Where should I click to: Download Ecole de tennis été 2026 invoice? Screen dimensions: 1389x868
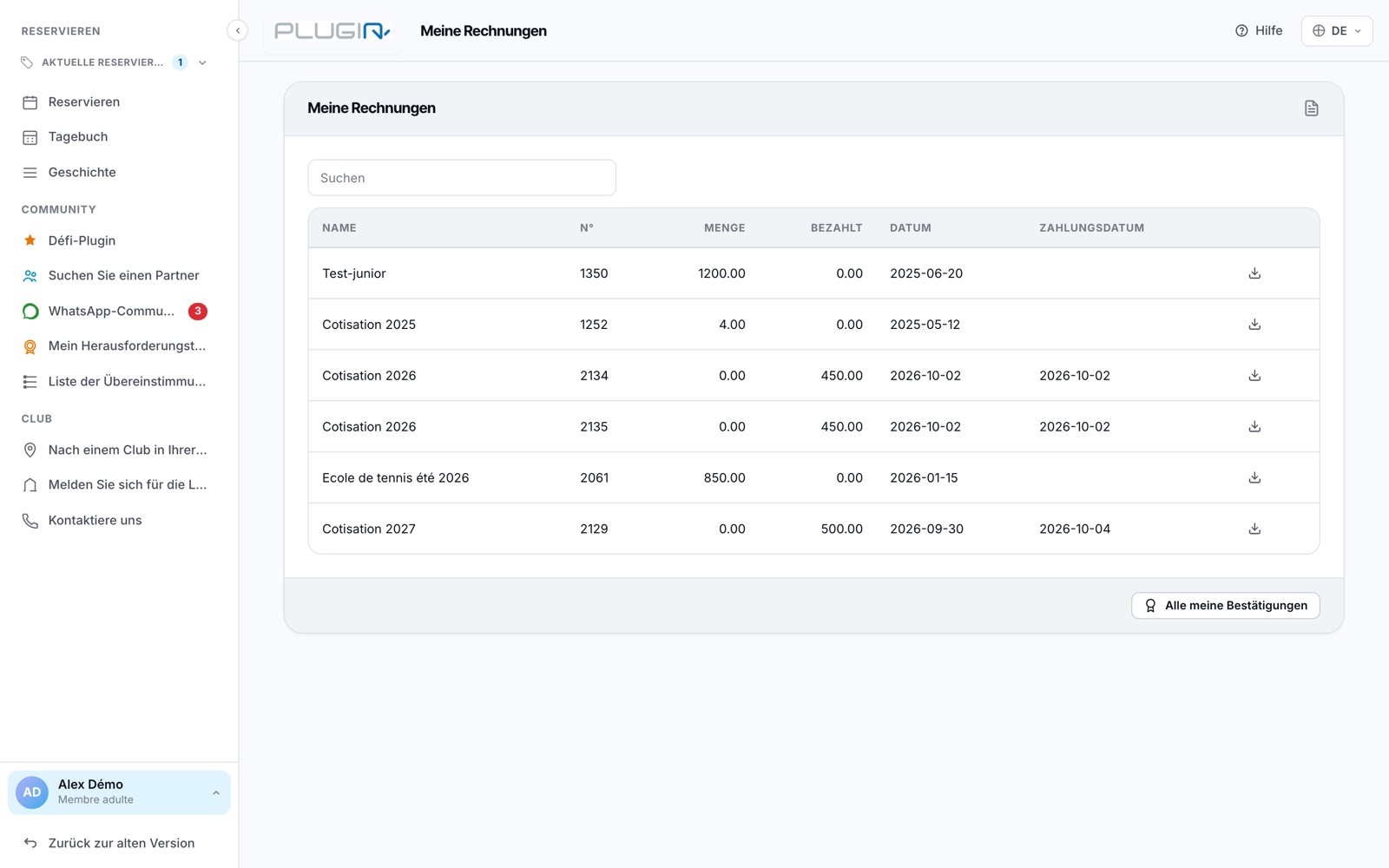pyautogui.click(x=1254, y=477)
